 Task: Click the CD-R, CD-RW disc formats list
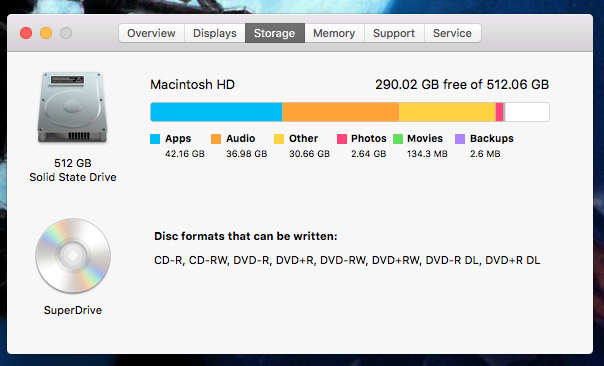[x=347, y=260]
